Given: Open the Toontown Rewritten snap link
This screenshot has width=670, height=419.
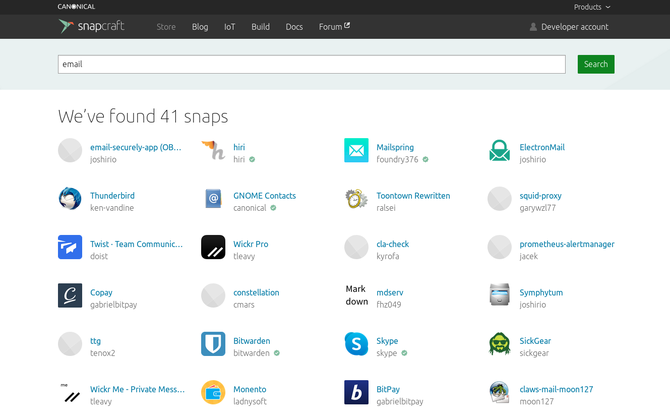Looking at the screenshot, I should coord(413,196).
